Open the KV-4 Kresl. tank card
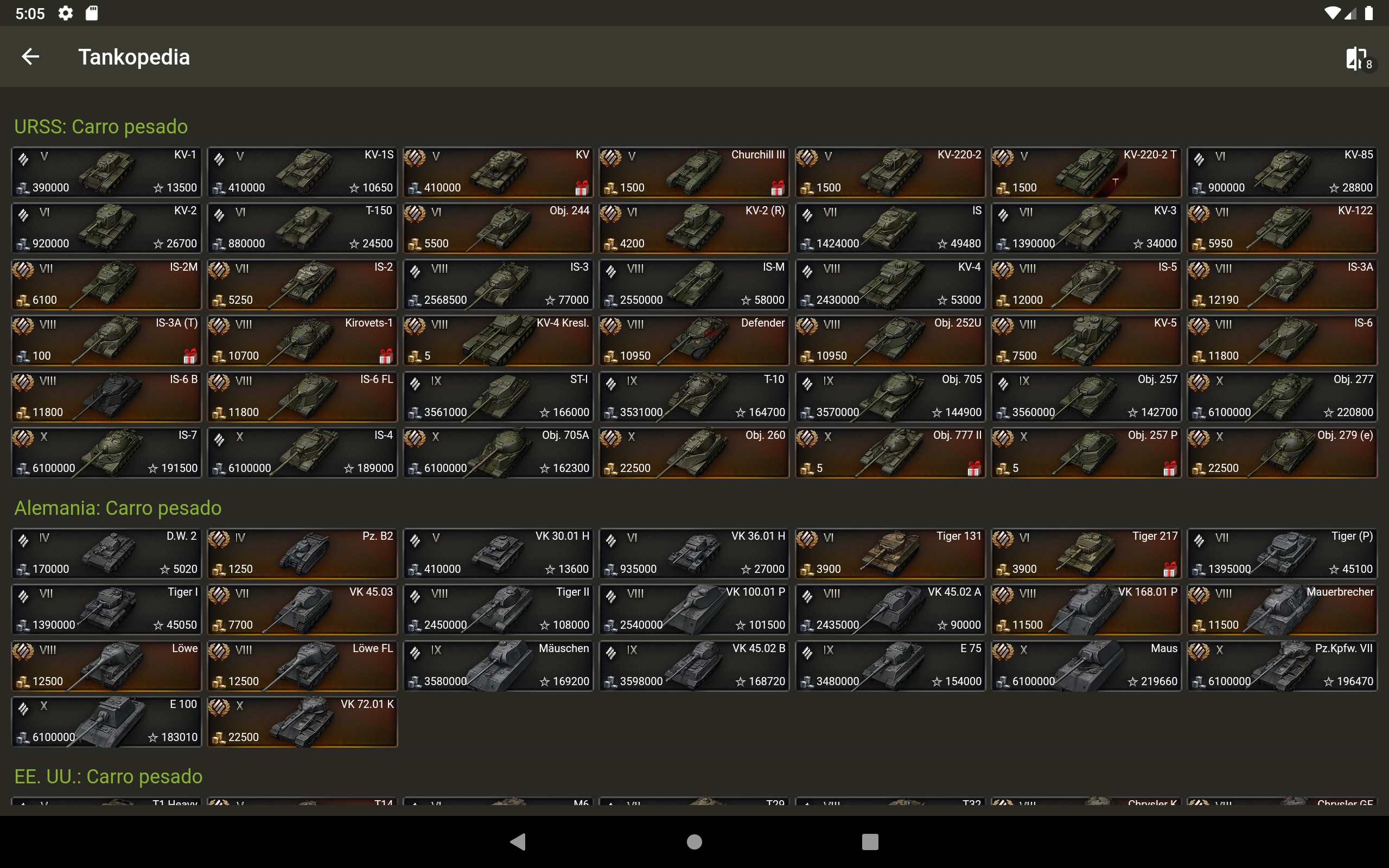The width and height of the screenshot is (1389, 868). (498, 341)
